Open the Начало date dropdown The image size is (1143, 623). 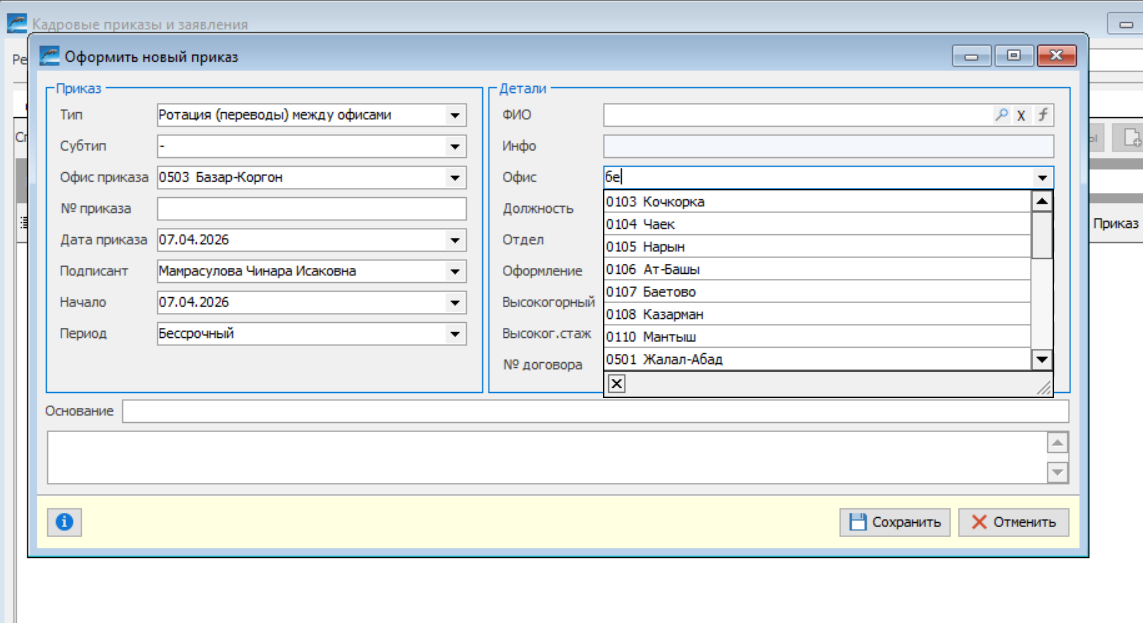click(455, 302)
